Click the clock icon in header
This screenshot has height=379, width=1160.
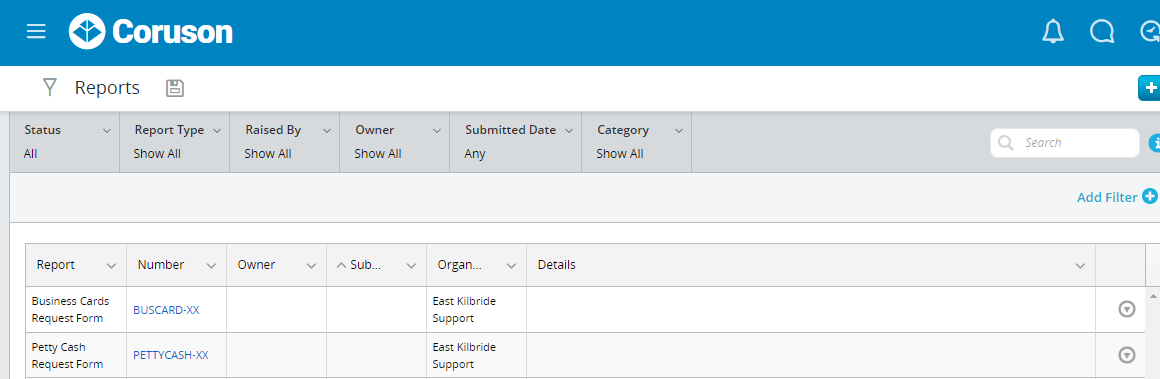coord(1150,31)
